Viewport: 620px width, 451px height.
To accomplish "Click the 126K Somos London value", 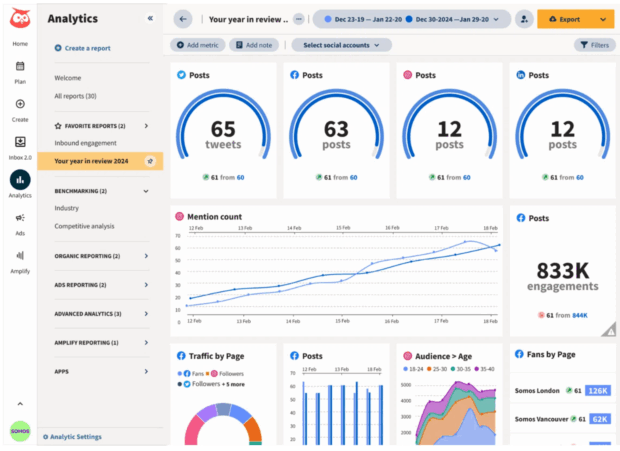I will pyautogui.click(x=598, y=391).
